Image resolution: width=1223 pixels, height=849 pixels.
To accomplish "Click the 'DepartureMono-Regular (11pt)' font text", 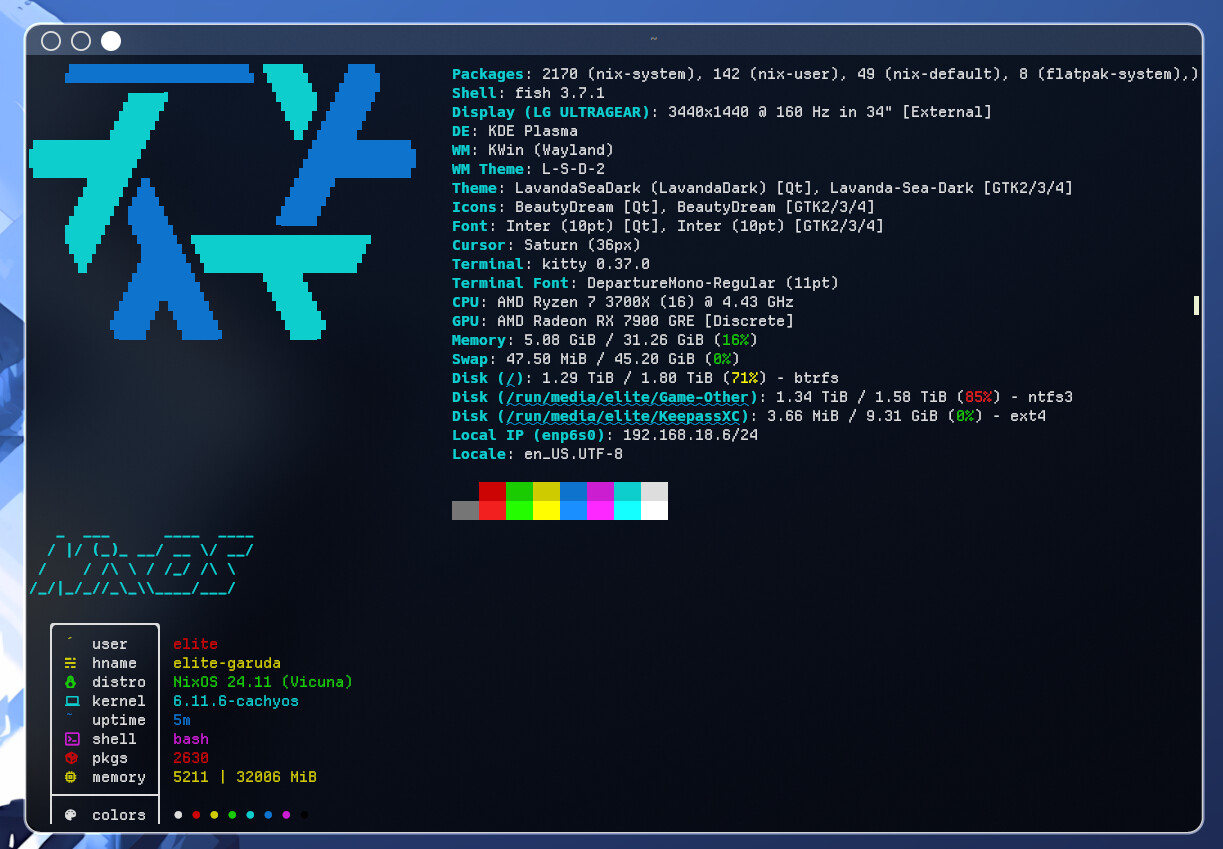I will [713, 283].
